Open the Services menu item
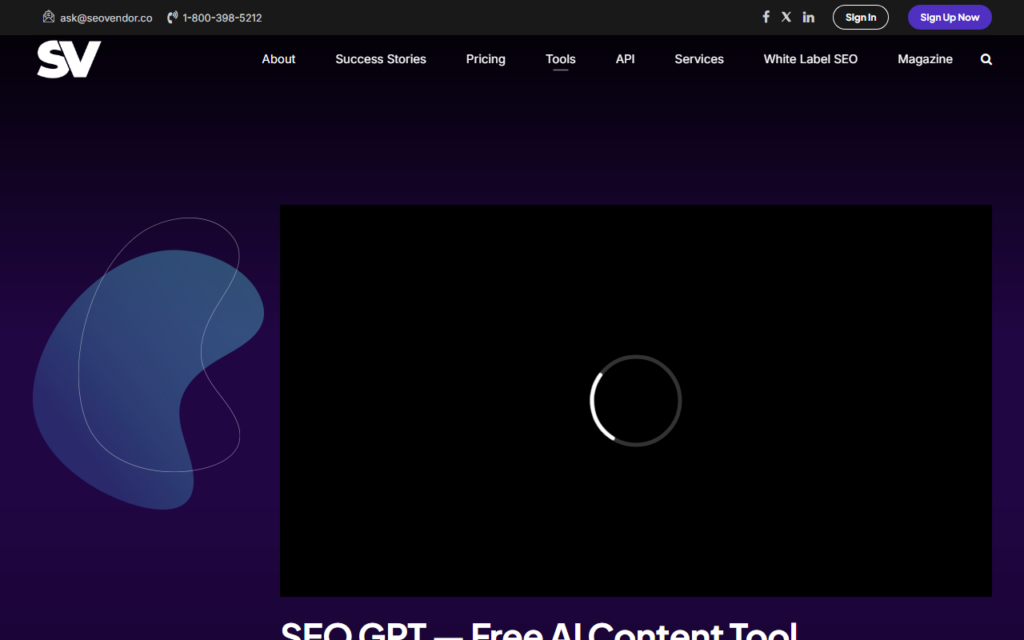 699,59
